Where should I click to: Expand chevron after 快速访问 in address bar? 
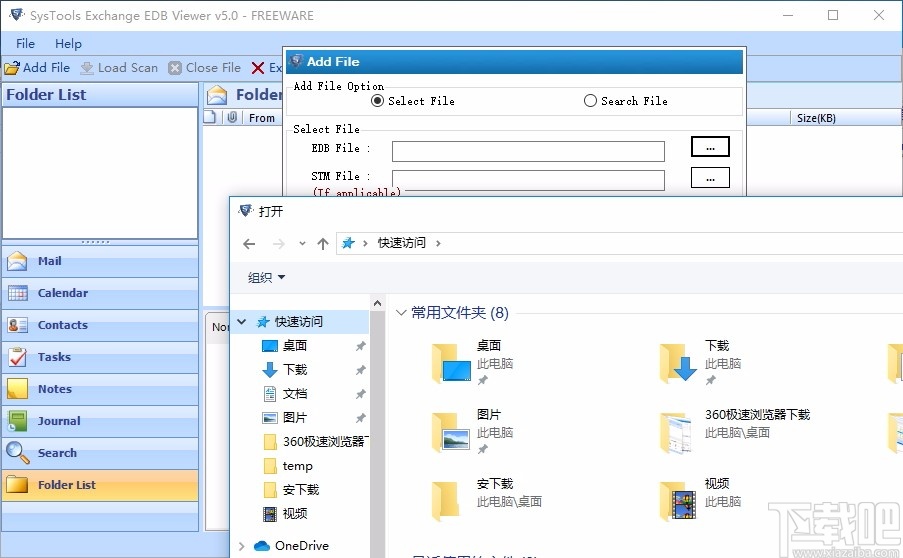(x=438, y=244)
